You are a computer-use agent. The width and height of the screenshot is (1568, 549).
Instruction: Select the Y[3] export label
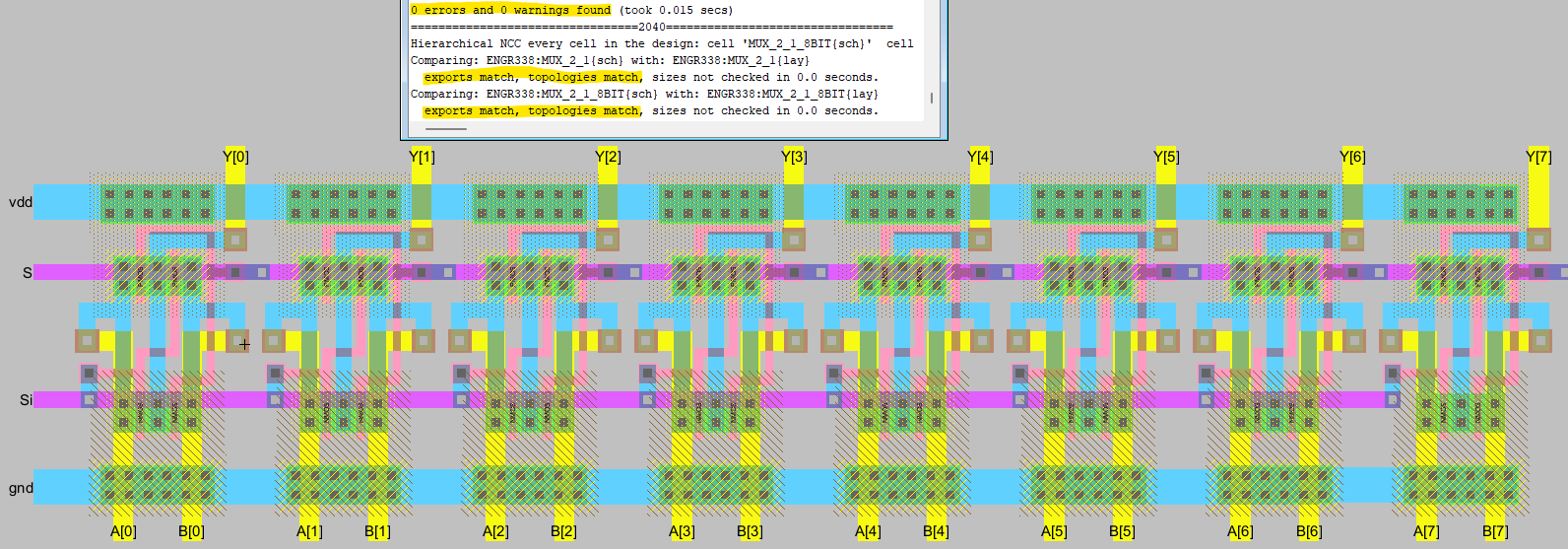[x=794, y=157]
